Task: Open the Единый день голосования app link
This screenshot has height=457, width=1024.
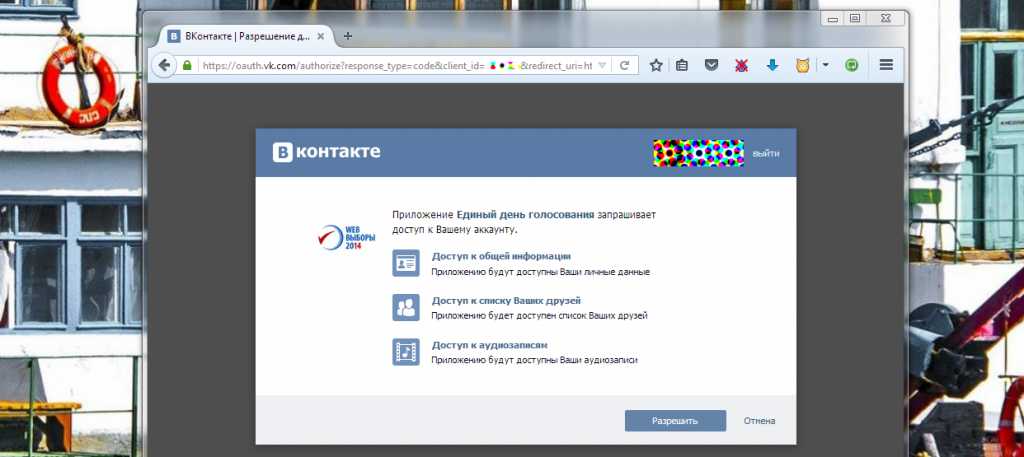Action: click(525, 214)
